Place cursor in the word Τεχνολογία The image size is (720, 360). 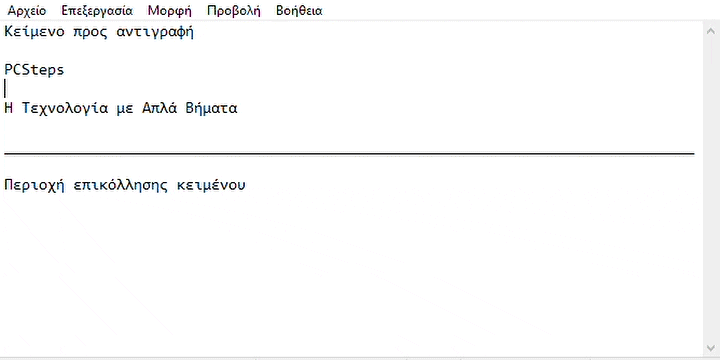point(65,109)
